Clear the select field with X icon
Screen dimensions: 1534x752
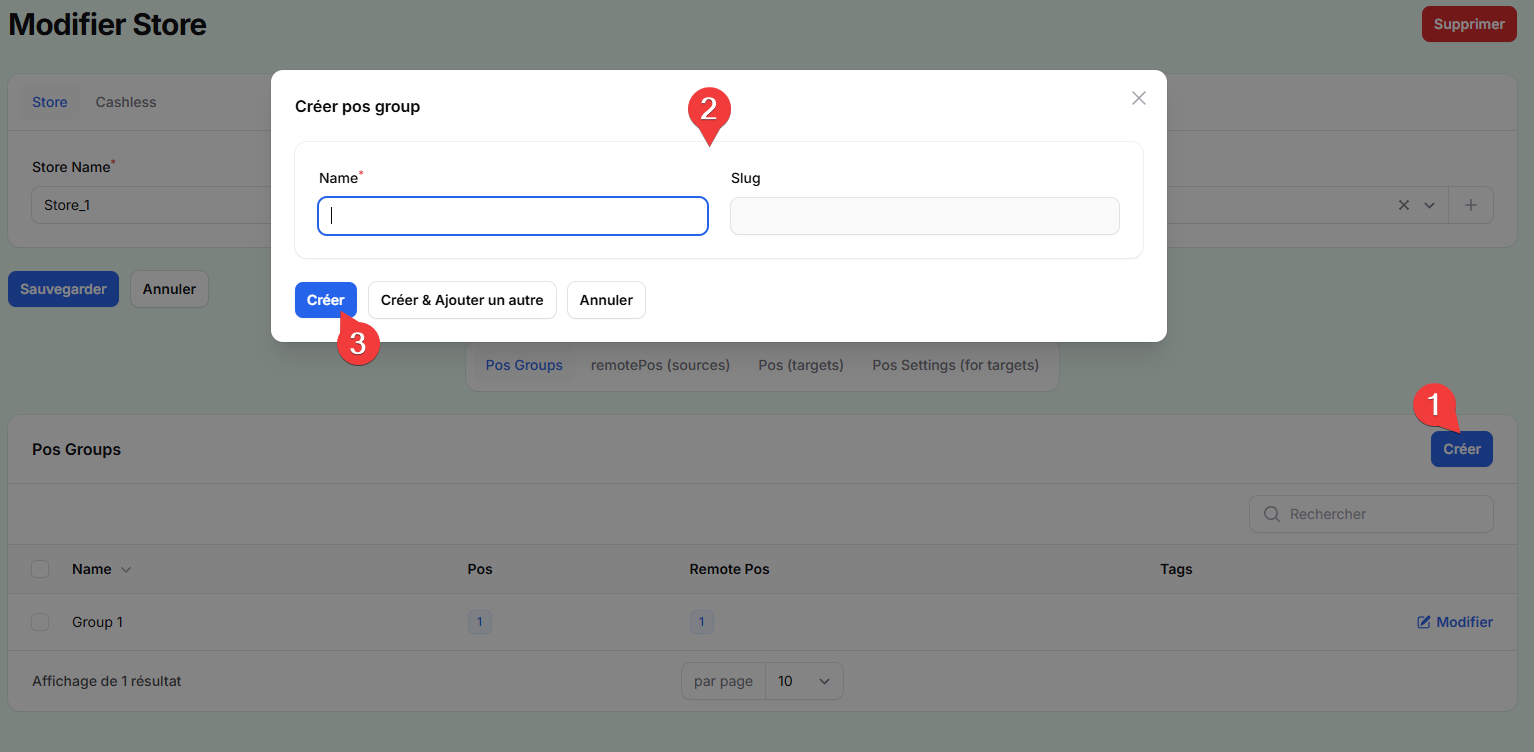[1404, 205]
